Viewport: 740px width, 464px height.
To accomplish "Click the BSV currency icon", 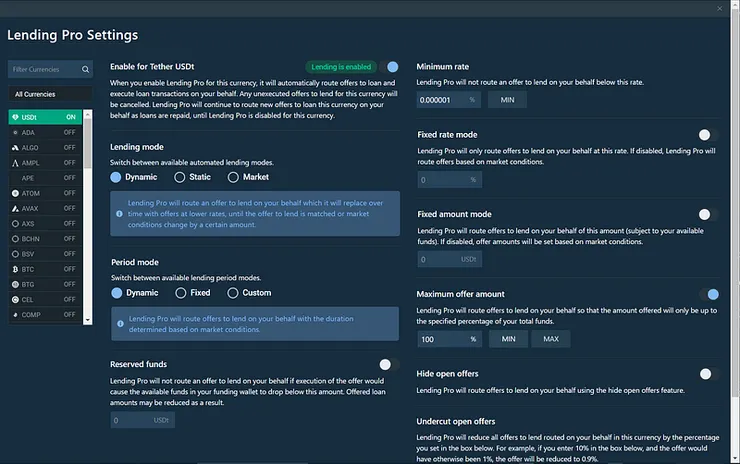I will click(x=15, y=254).
